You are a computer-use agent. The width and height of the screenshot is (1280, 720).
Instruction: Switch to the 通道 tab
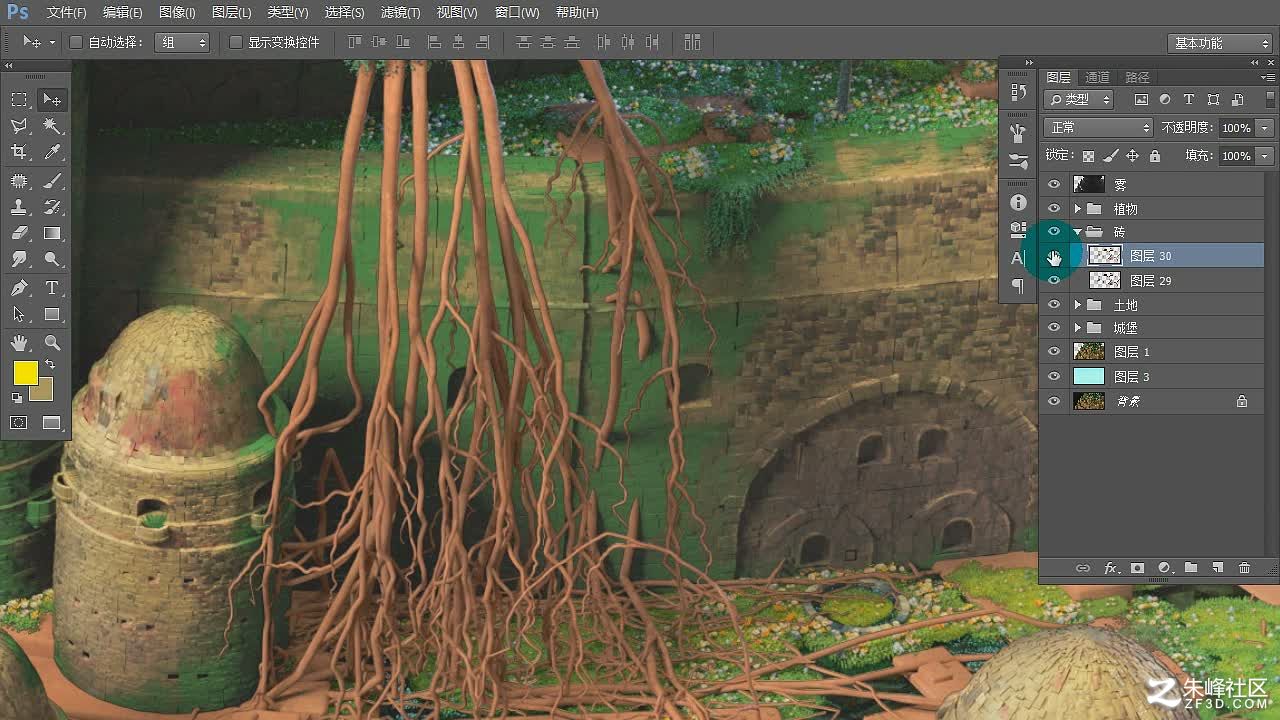click(x=1097, y=77)
